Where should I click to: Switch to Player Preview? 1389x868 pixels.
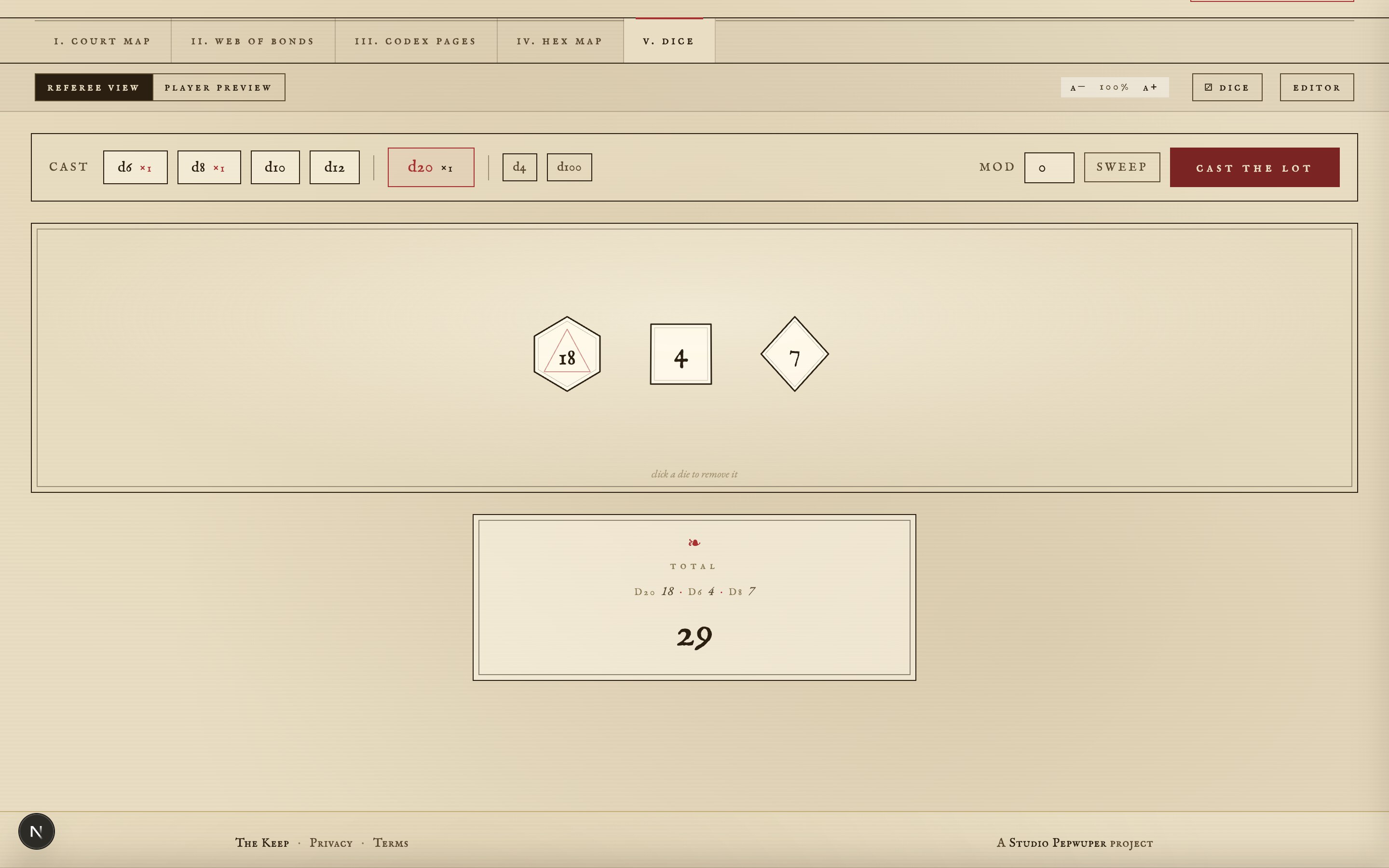coord(218,87)
